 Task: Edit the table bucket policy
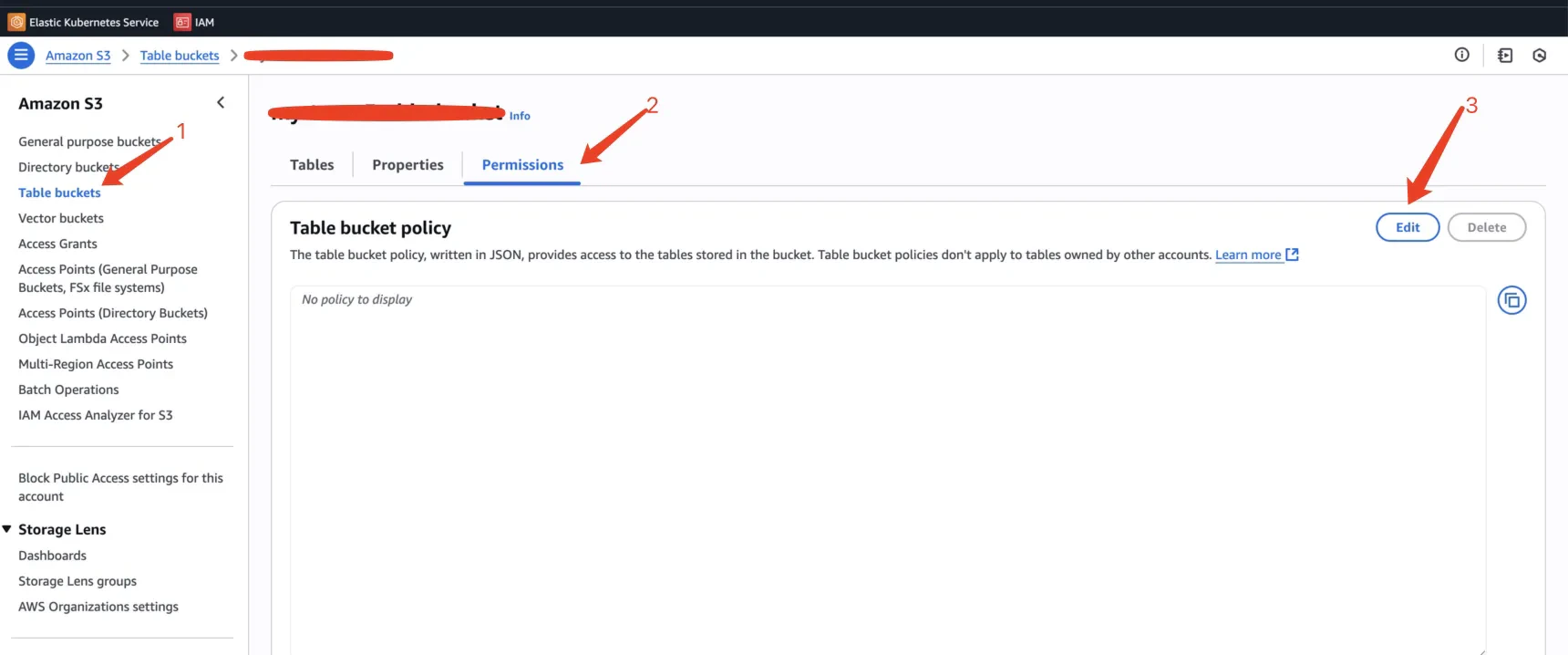(1408, 227)
